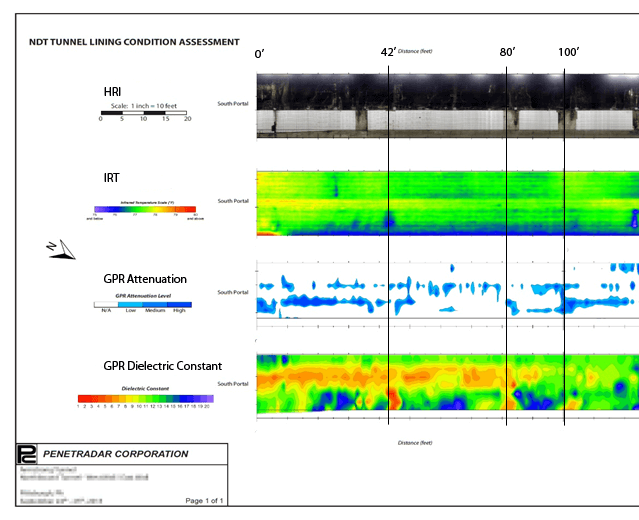Click the HRI tunnel photo strip

click(447, 104)
